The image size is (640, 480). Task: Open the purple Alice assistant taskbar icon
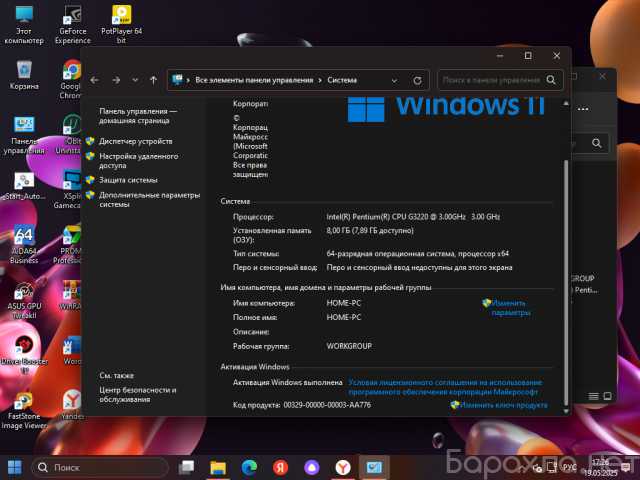tap(312, 467)
